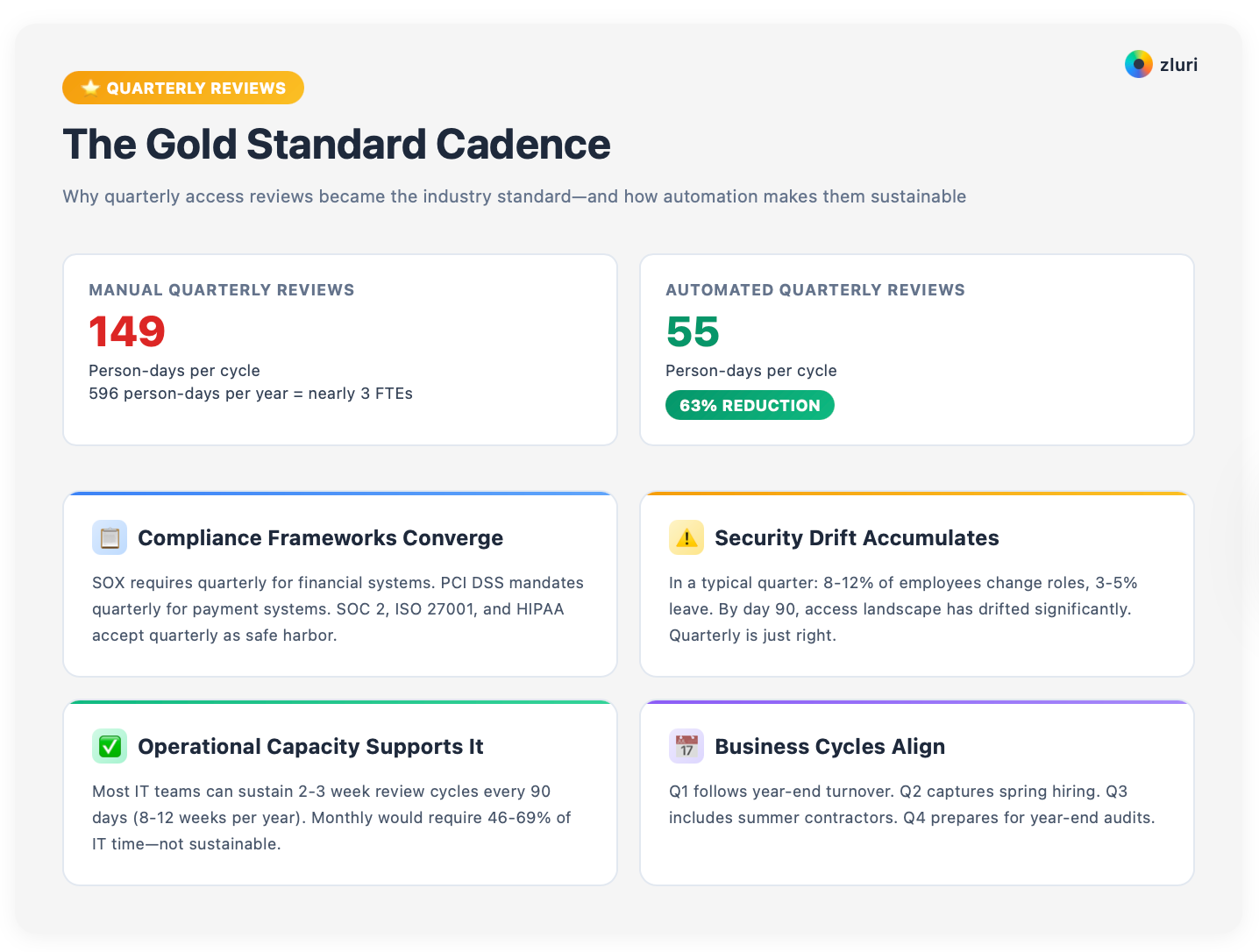Screen dimensions: 1259x952
Task: Click the green 63% Reduction badge
Action: [x=750, y=405]
